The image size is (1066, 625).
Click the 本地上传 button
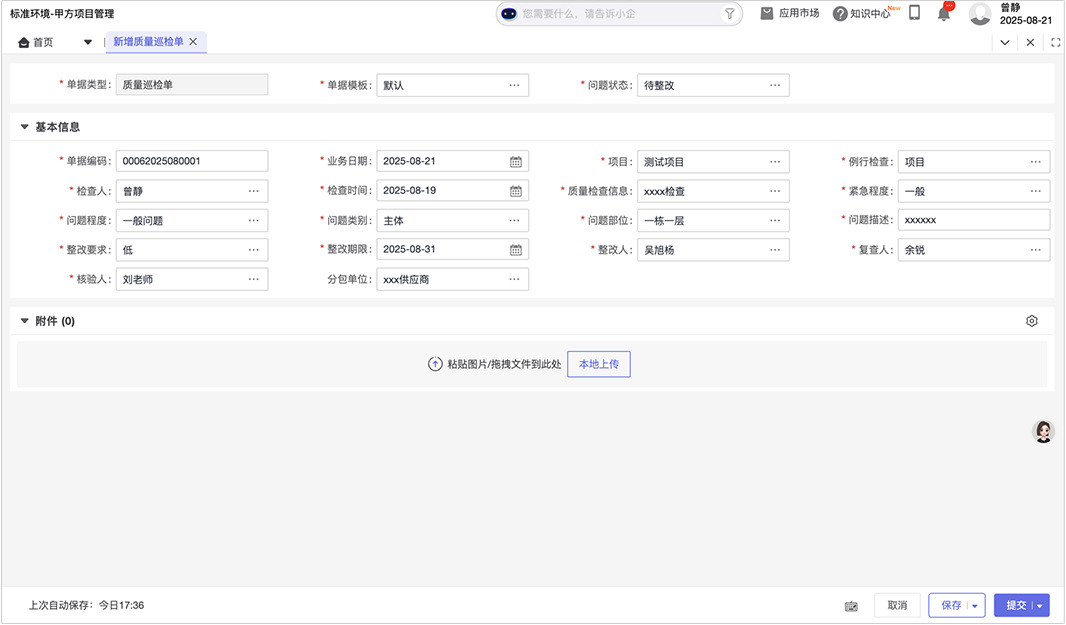pos(598,364)
